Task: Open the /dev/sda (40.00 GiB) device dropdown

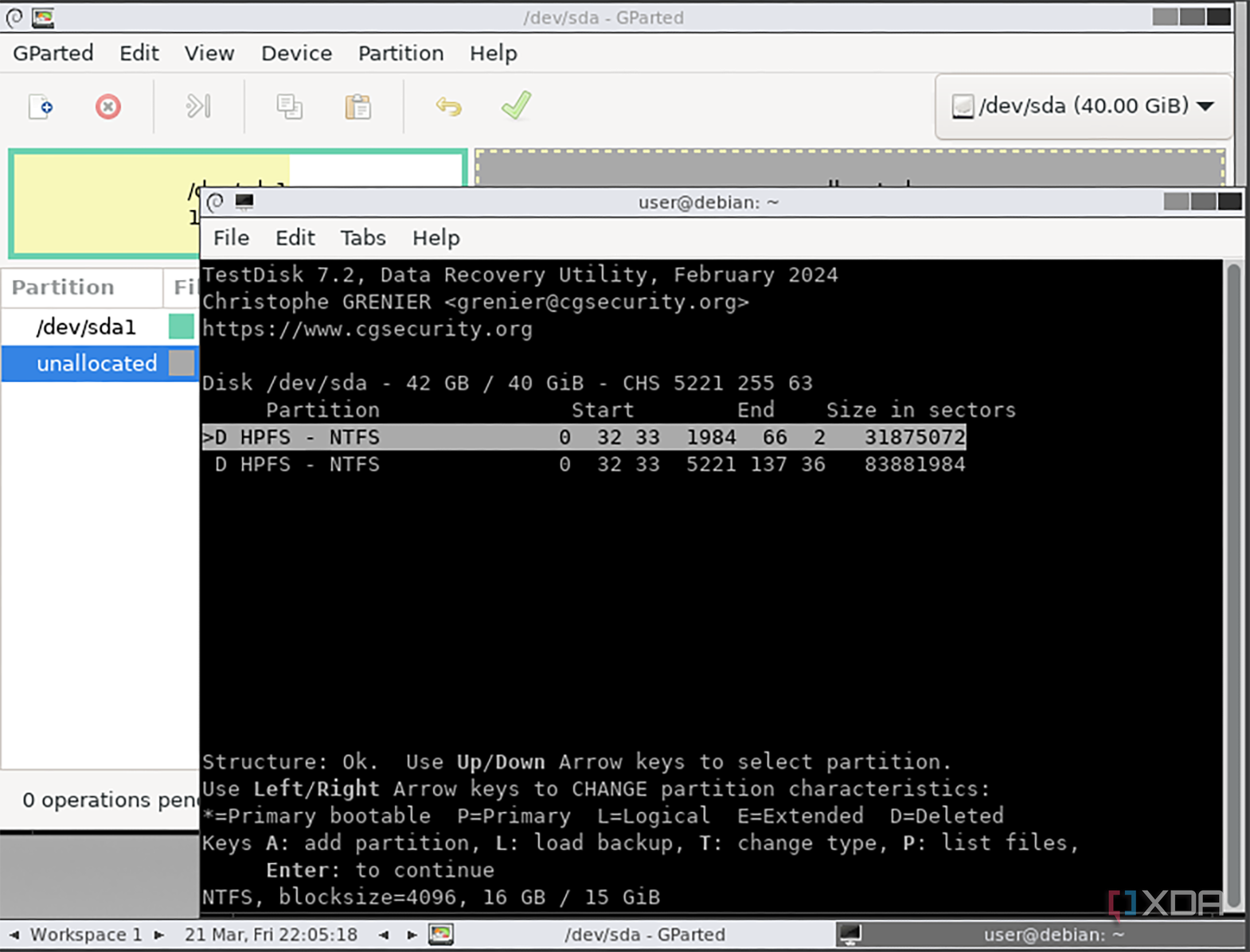Action: click(1084, 106)
